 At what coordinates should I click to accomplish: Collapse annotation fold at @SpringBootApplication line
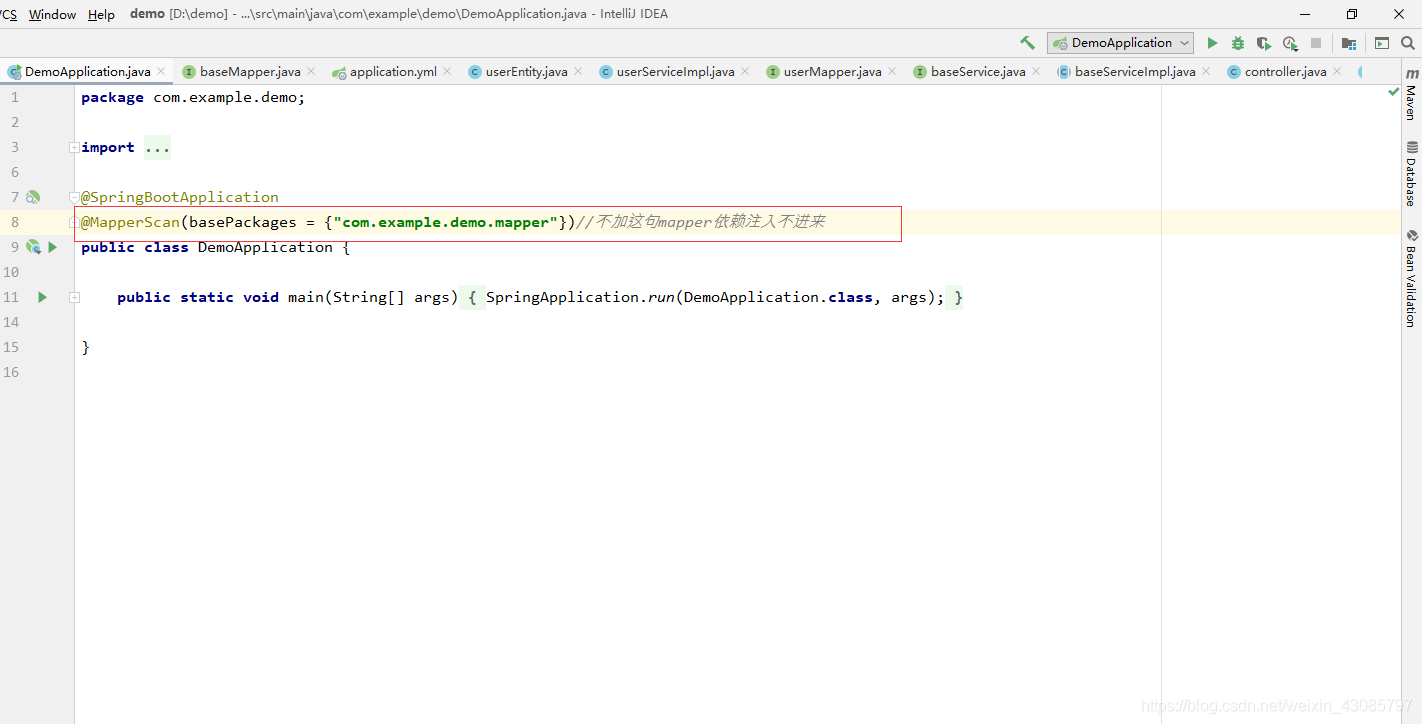click(x=74, y=197)
